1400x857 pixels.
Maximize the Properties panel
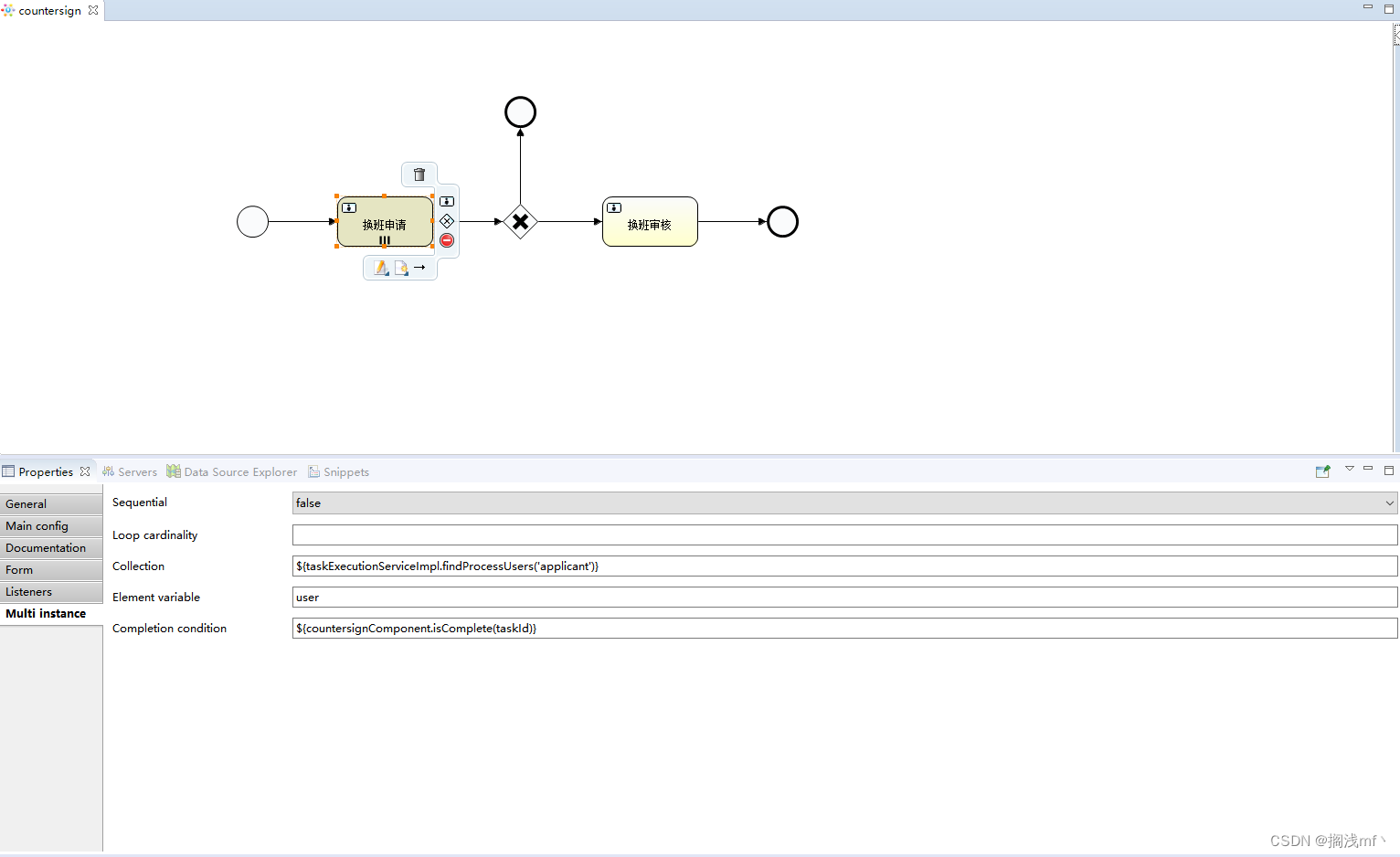coord(1389,470)
